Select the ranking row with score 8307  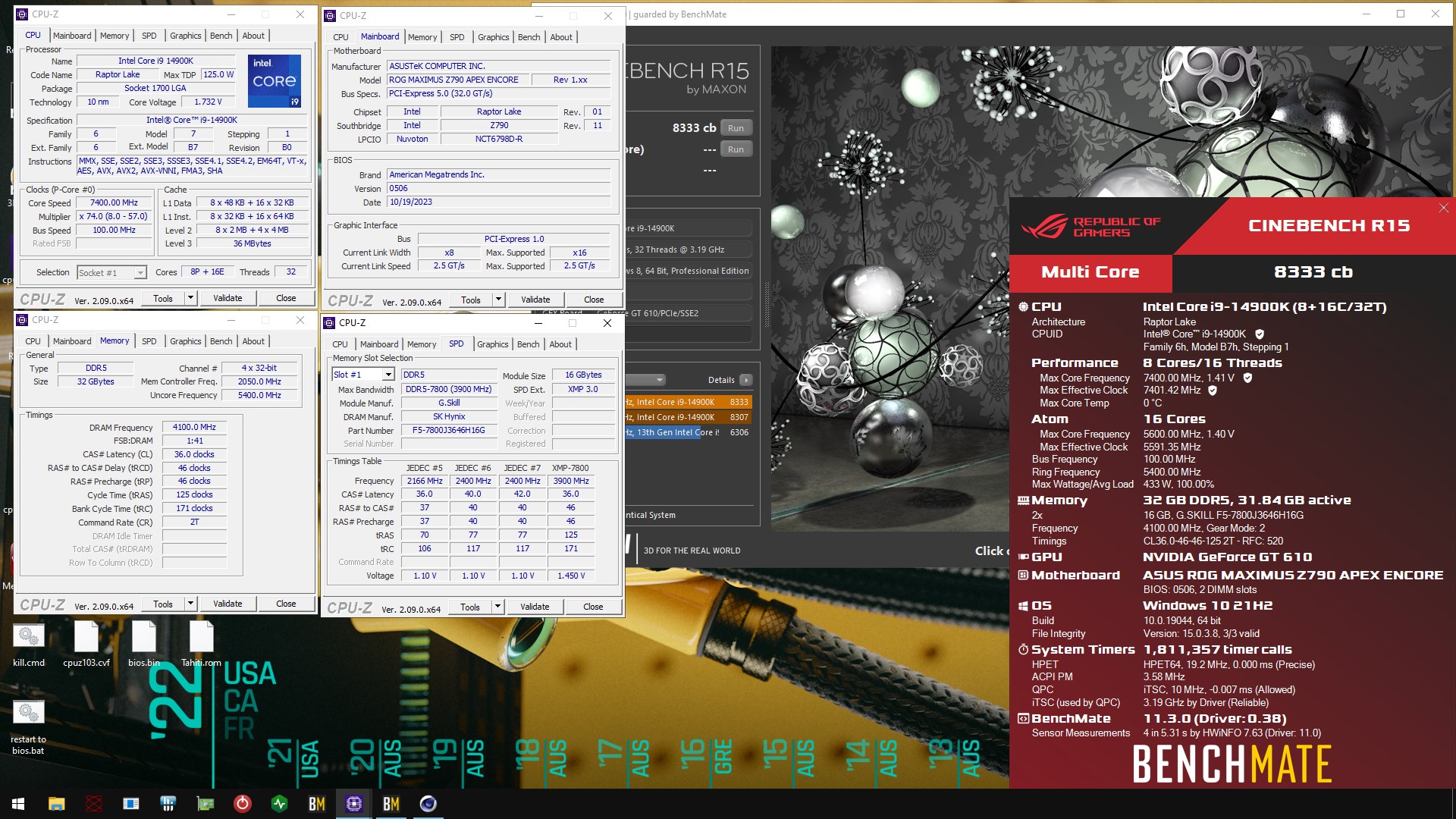point(689,418)
